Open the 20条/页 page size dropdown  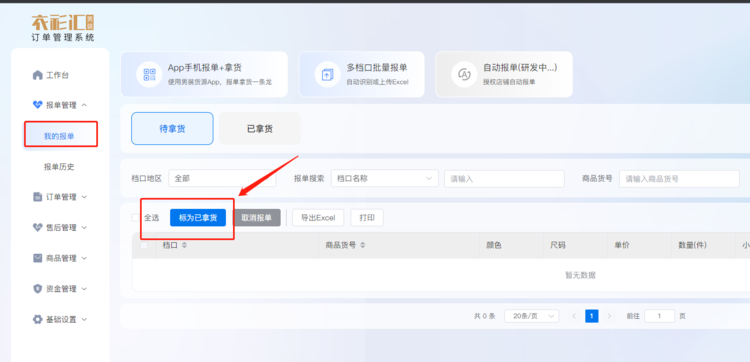point(531,316)
